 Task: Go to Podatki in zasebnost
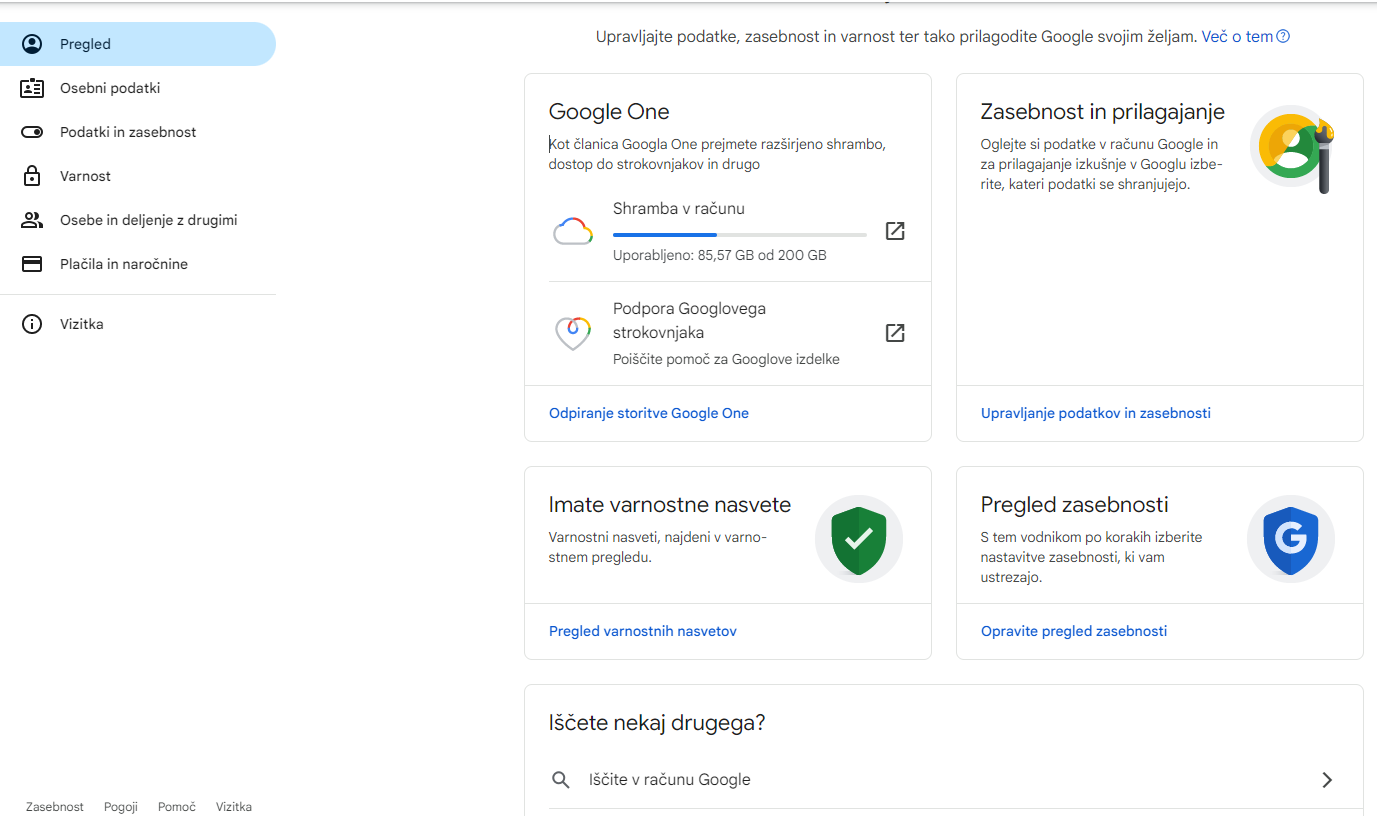coord(138,132)
